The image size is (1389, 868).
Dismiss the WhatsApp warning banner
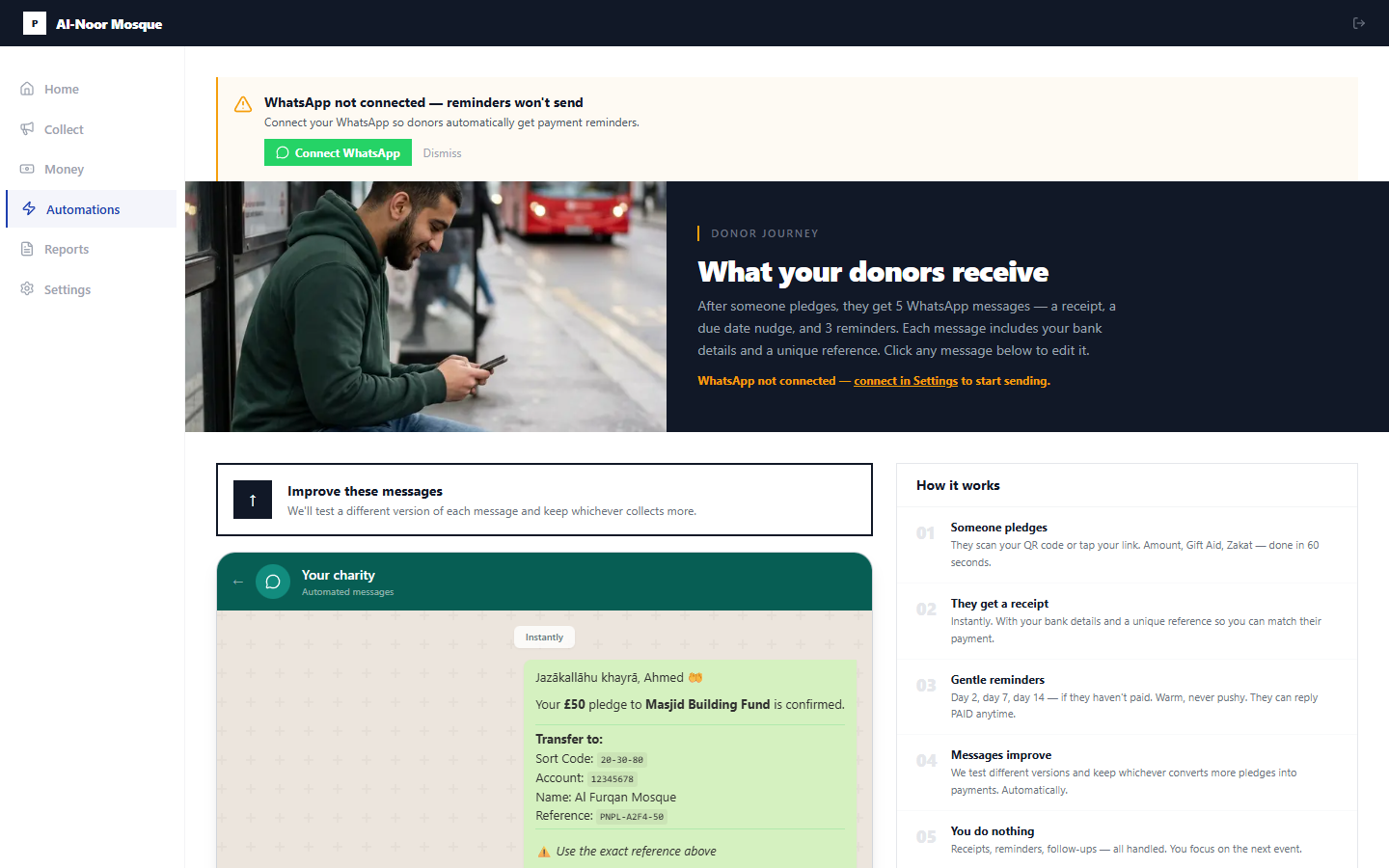coord(442,153)
